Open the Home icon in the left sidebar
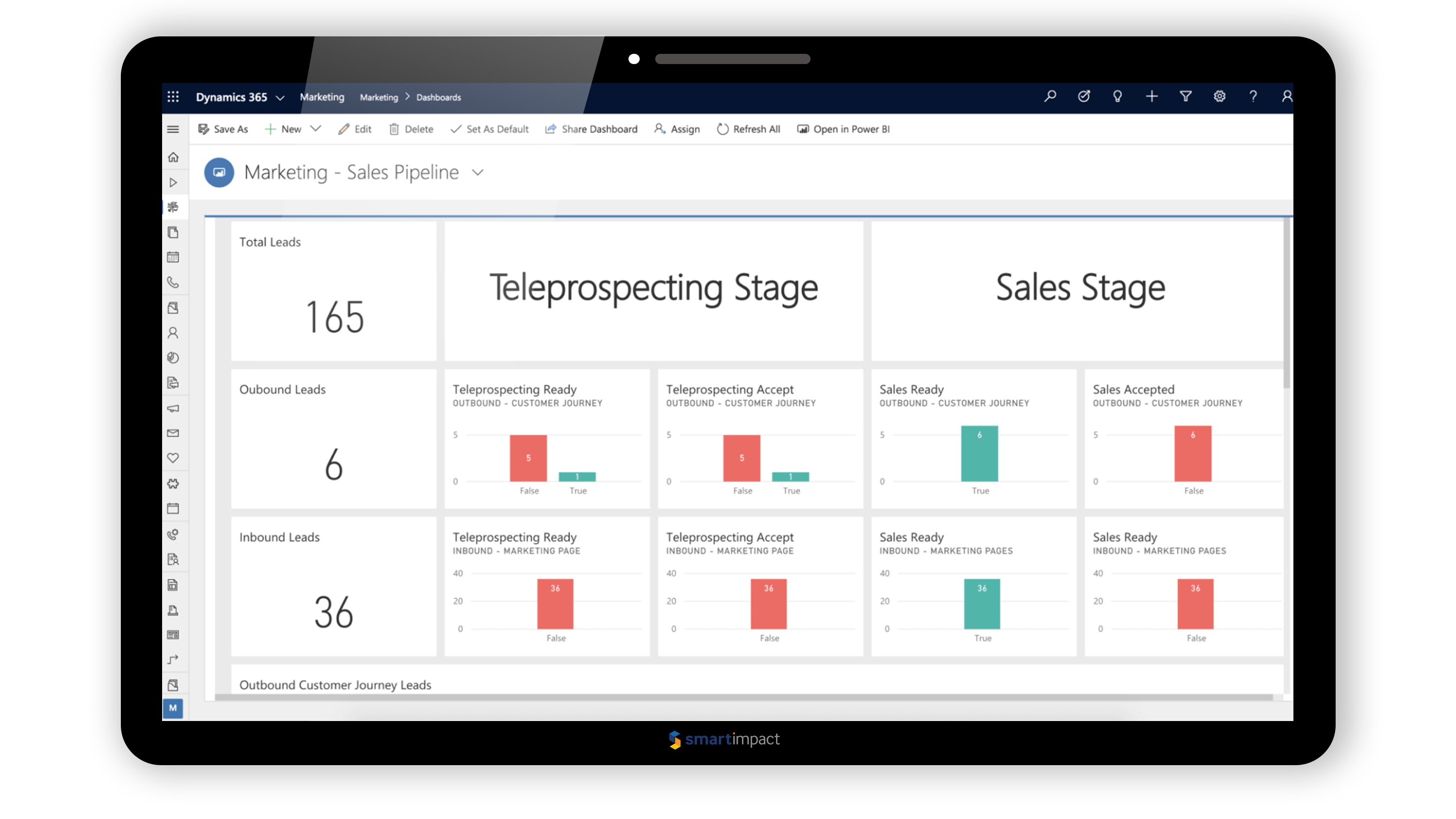The height and width of the screenshot is (819, 1456). [174, 157]
